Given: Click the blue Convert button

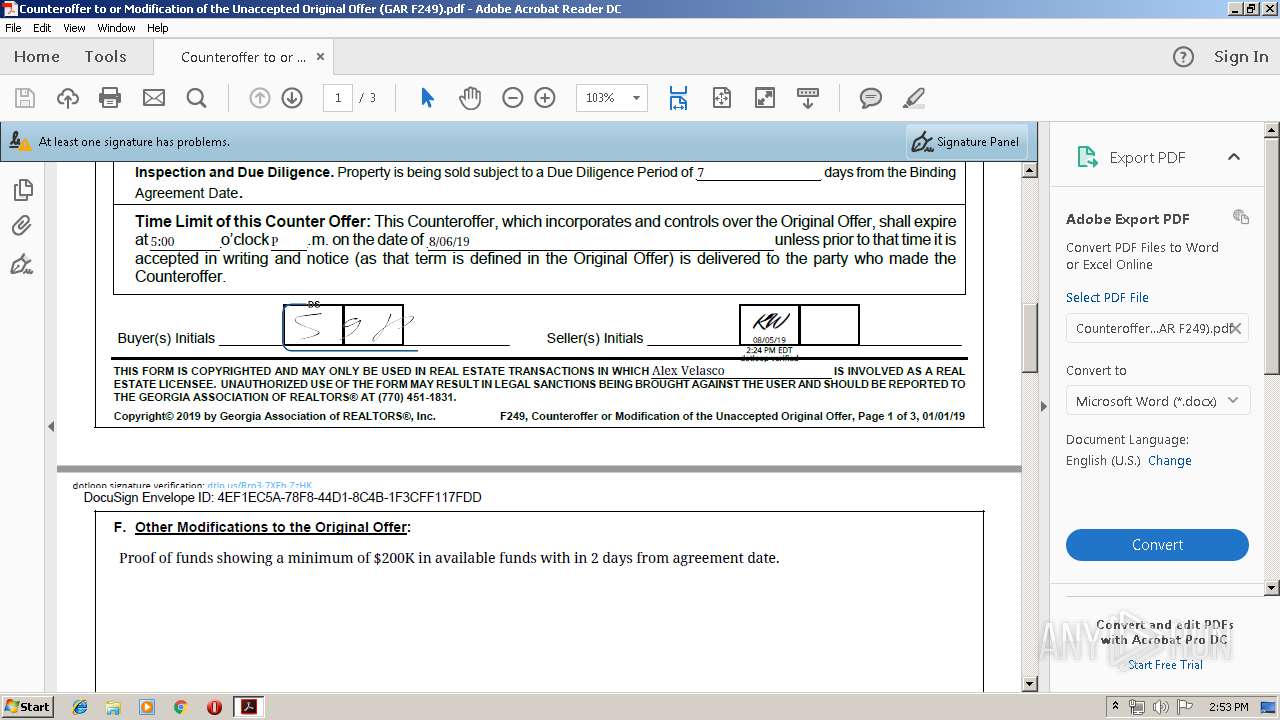Looking at the screenshot, I should [1157, 545].
